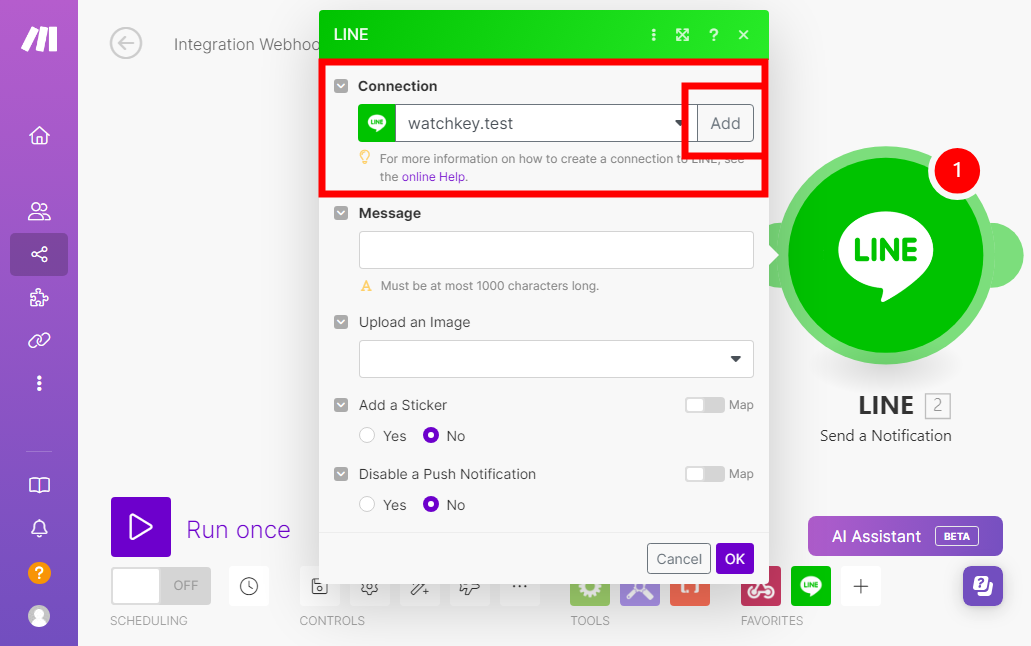Screen dimensions: 1031x646
Task: Open the orange Help question mark icon
Action: [39, 573]
